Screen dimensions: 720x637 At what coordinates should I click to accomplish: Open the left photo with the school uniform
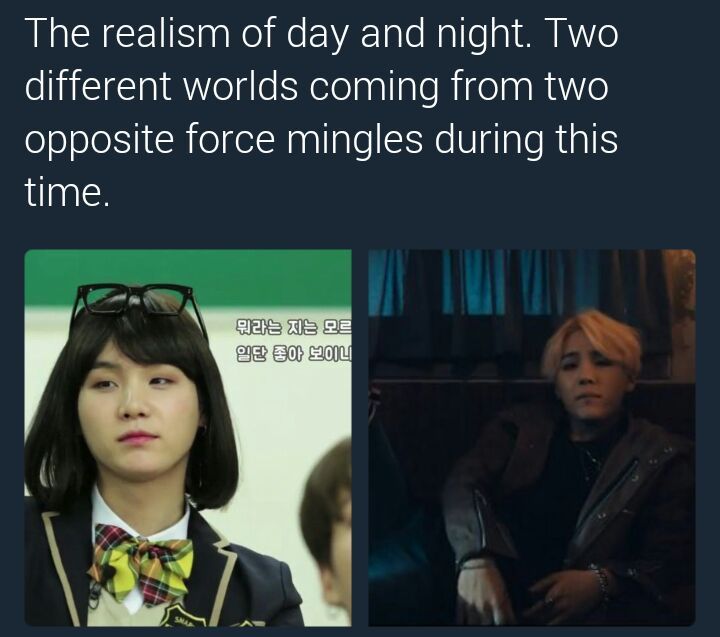coord(188,438)
